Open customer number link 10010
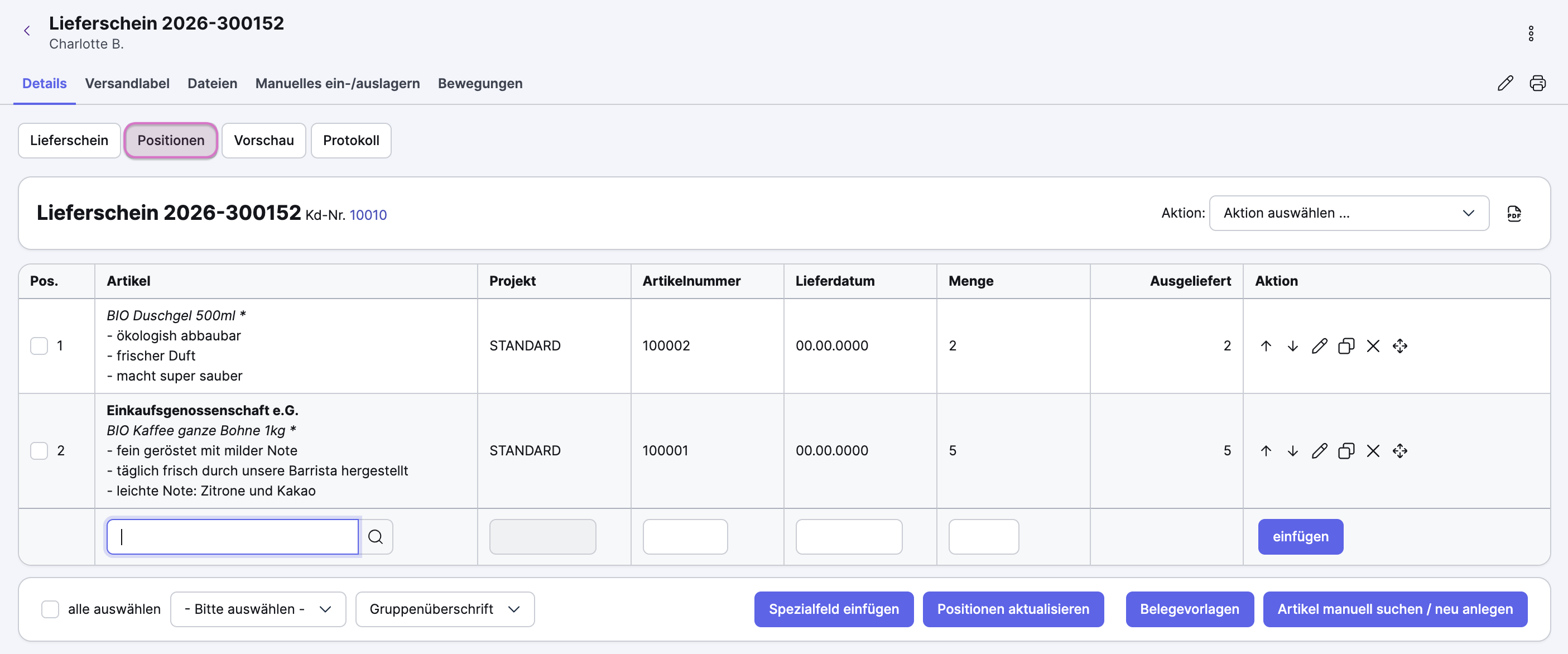 368,215
